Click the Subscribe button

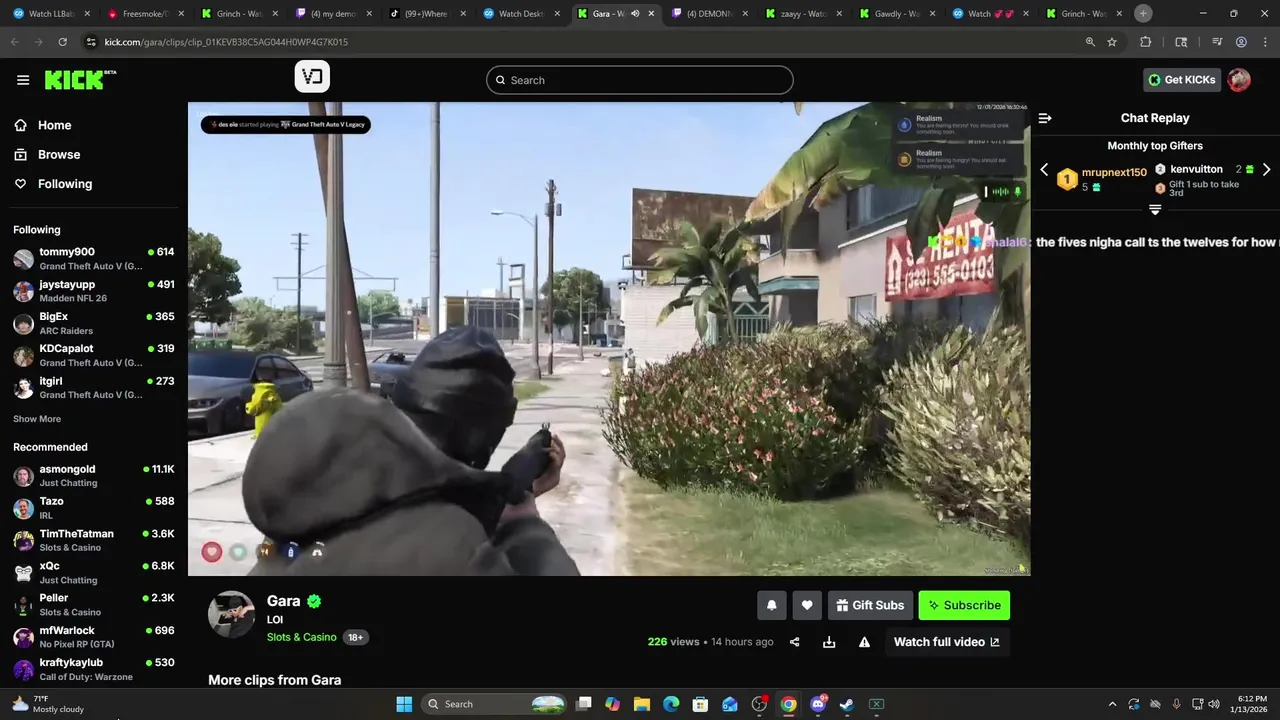point(964,605)
